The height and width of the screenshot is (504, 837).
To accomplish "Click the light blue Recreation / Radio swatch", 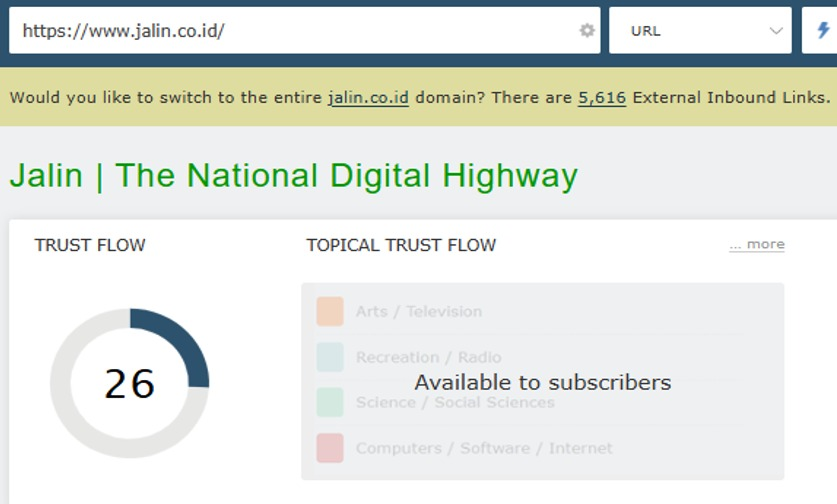I will pos(330,357).
